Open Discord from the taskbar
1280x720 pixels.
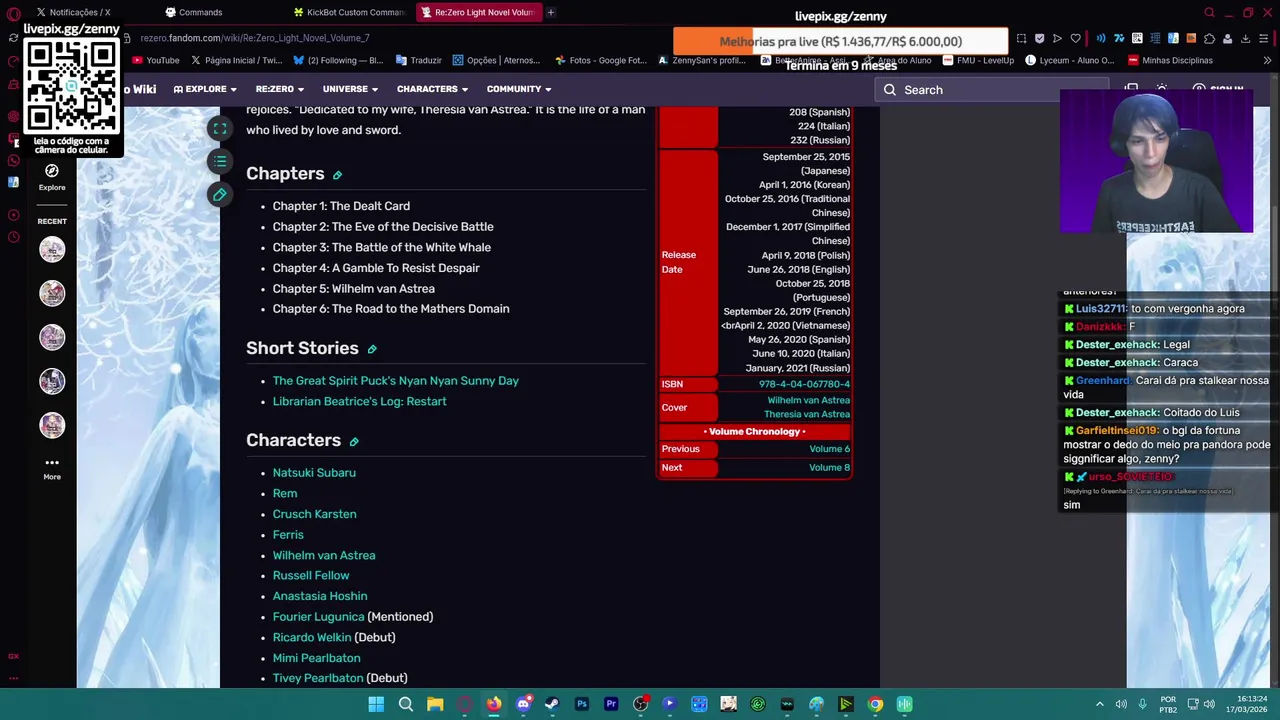coord(523,704)
